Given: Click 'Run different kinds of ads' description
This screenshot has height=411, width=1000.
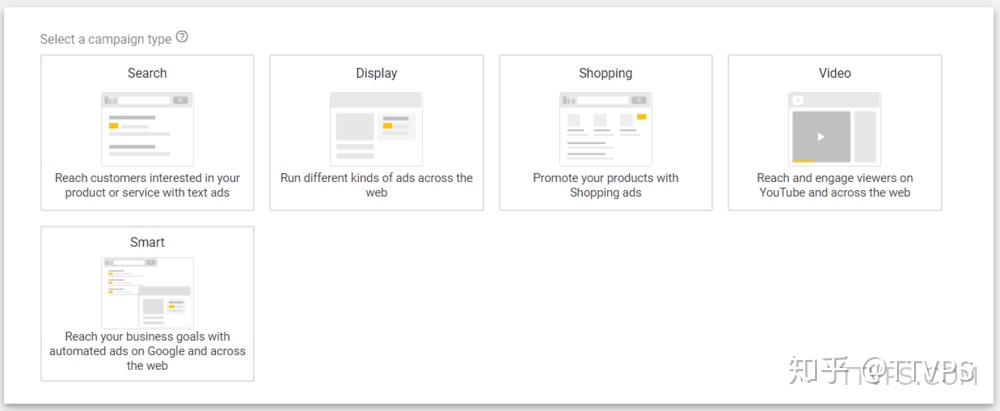Looking at the screenshot, I should pyautogui.click(x=376, y=185).
